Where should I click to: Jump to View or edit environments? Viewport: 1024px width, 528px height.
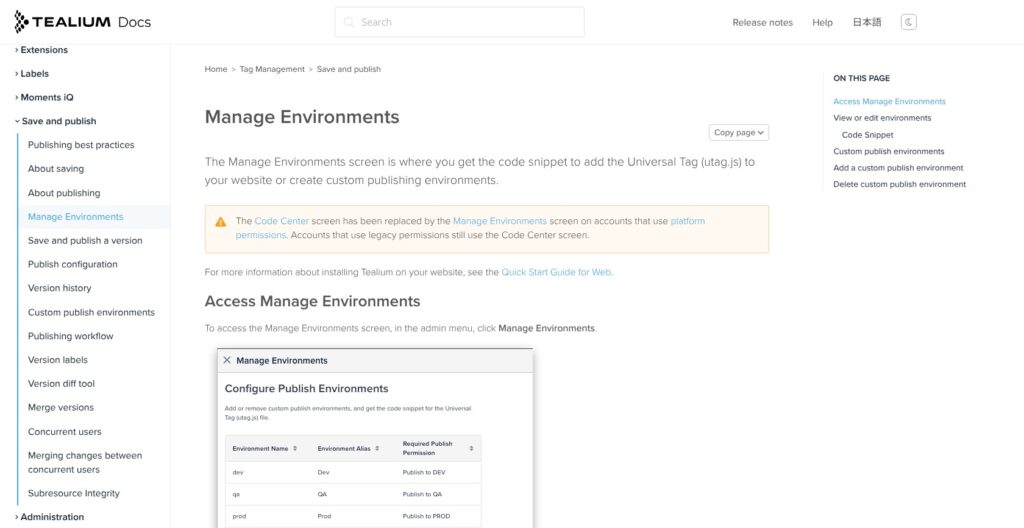point(882,118)
